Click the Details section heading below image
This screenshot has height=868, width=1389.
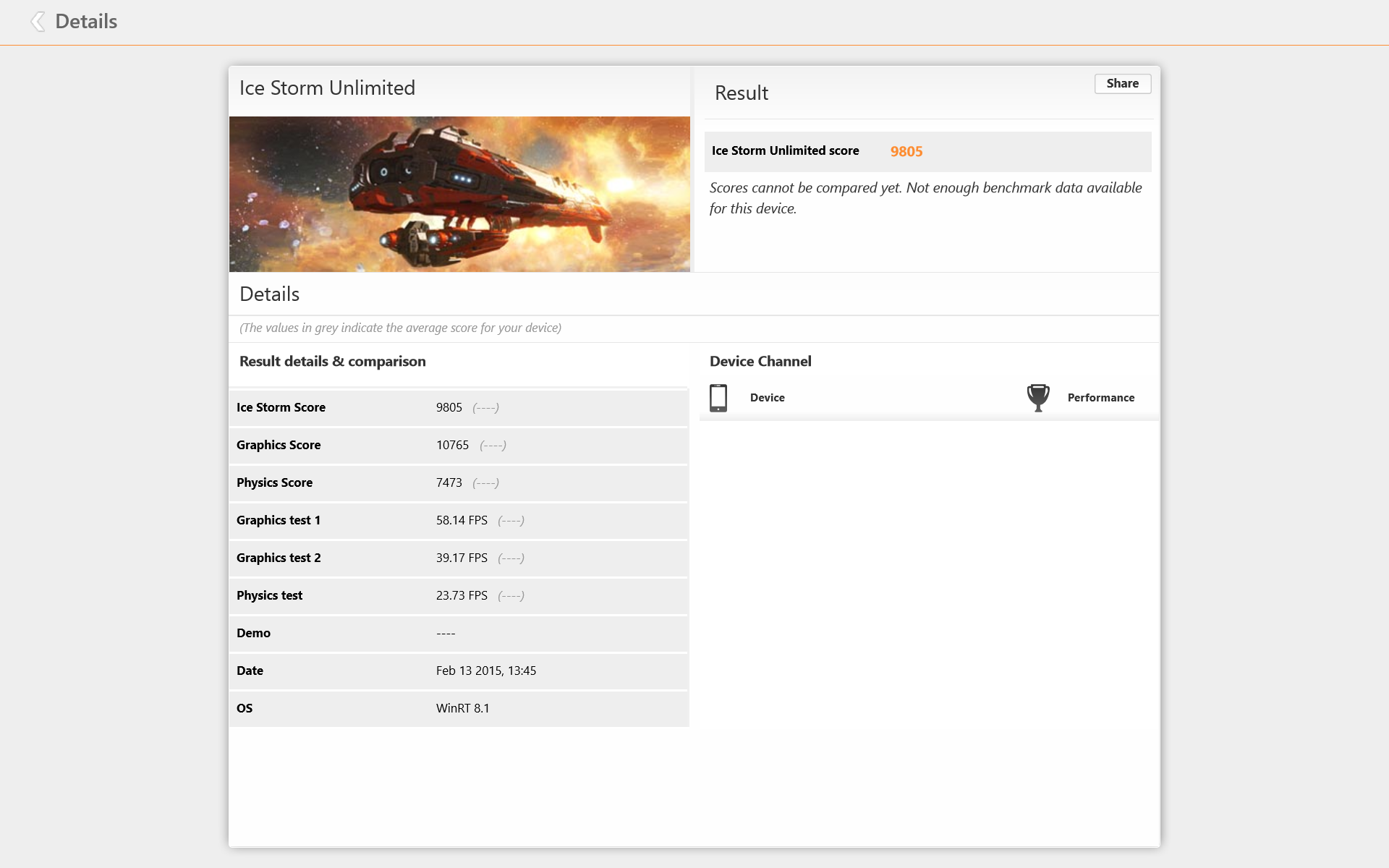click(269, 294)
